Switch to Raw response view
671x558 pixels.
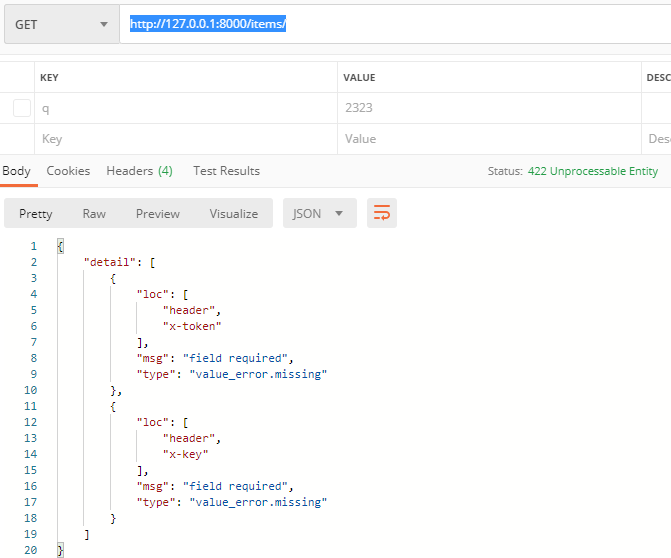(x=94, y=213)
